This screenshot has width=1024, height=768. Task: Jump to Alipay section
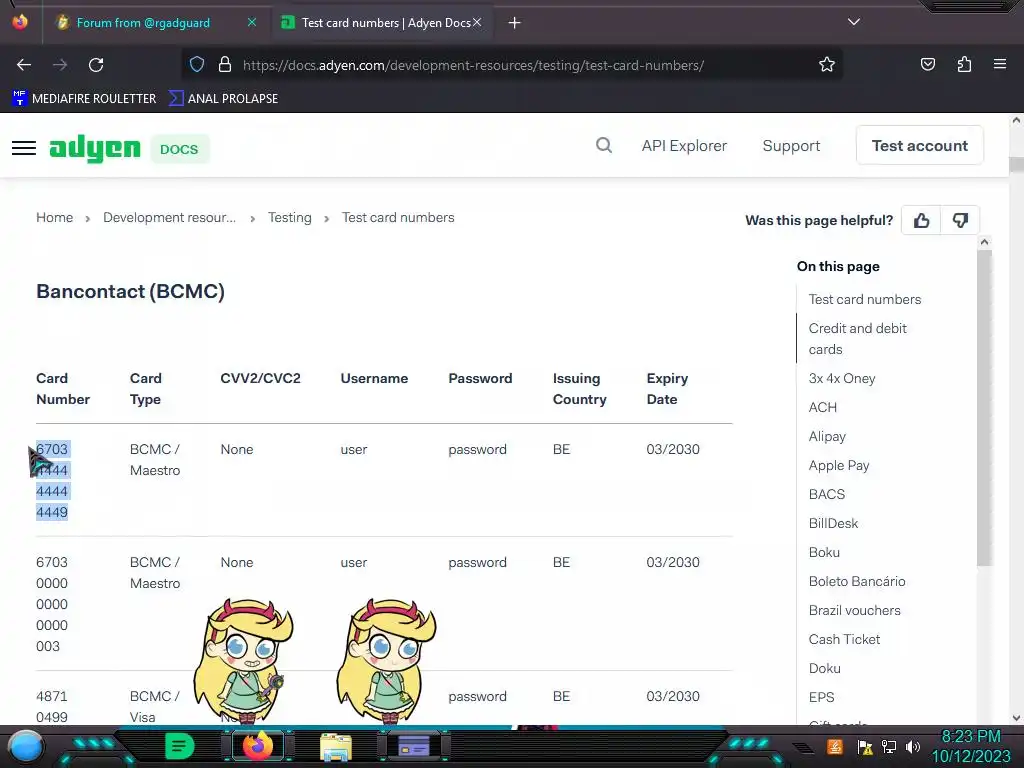827,436
